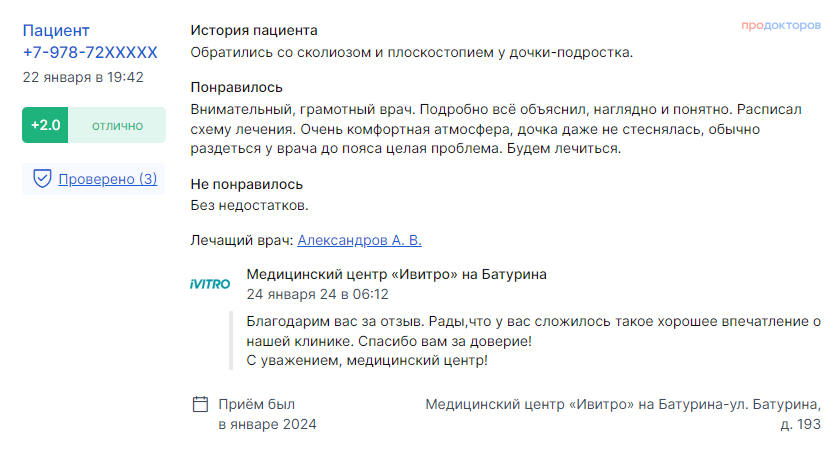
Task: Click "Приём был в январе 2024" text
Action: [x=267, y=414]
